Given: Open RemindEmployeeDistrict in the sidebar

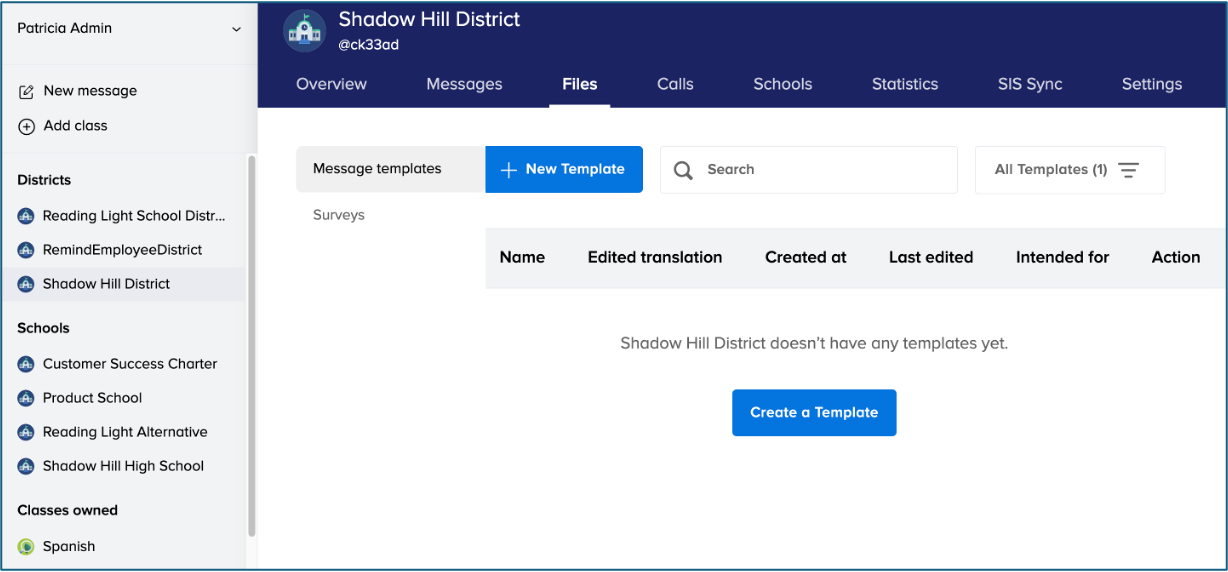Looking at the screenshot, I should pyautogui.click(x=122, y=250).
